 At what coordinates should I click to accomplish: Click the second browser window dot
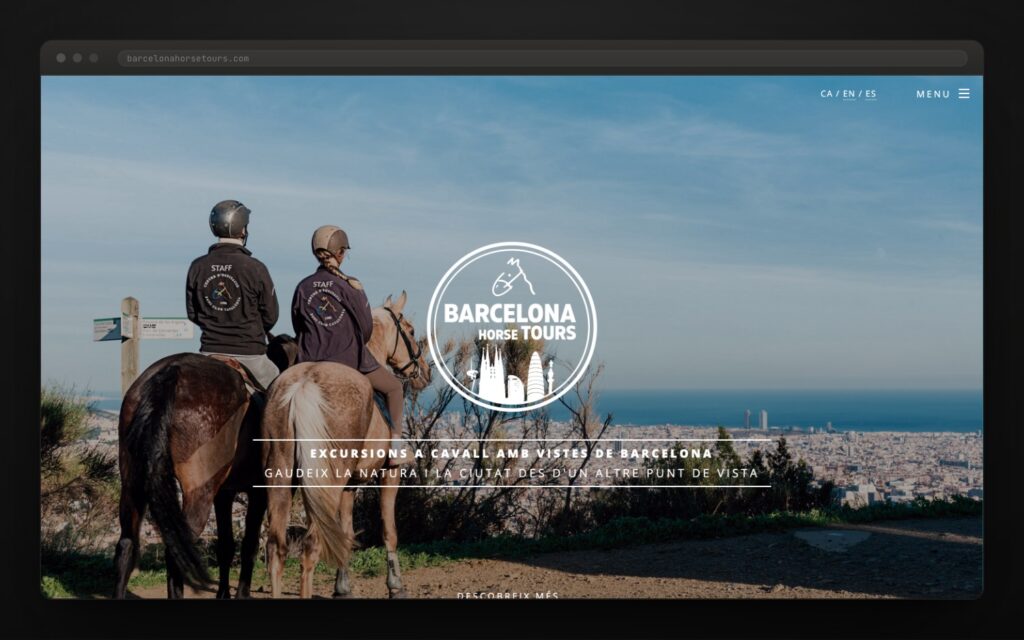[x=77, y=58]
